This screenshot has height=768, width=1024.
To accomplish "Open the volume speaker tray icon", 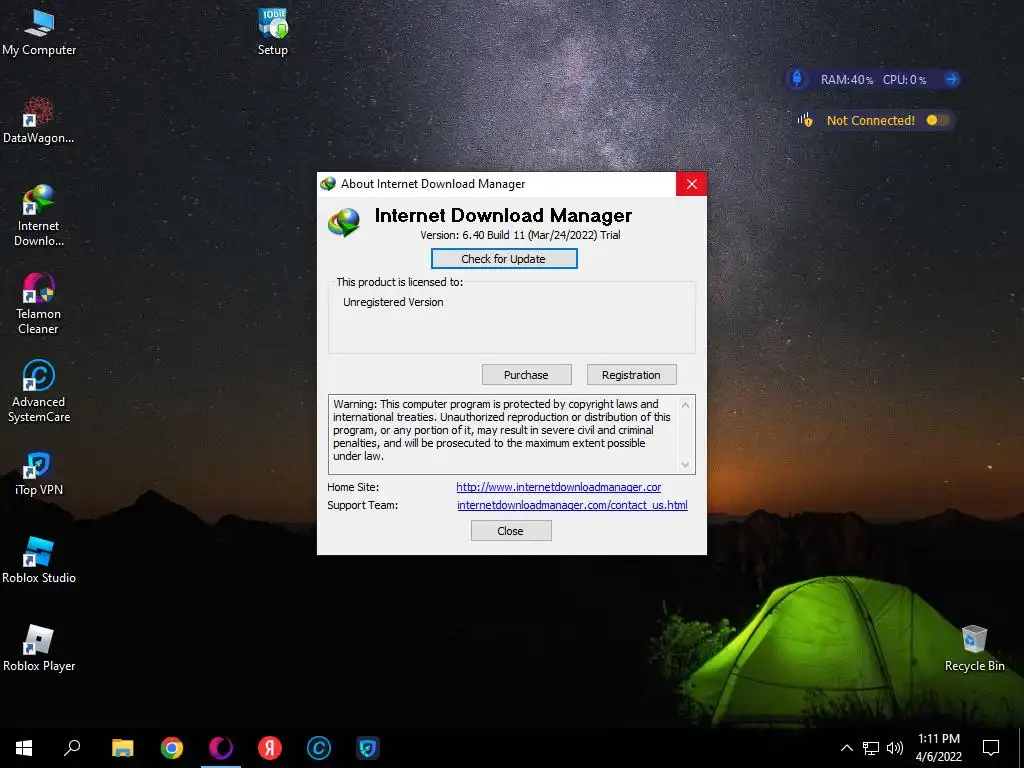I will 895,748.
